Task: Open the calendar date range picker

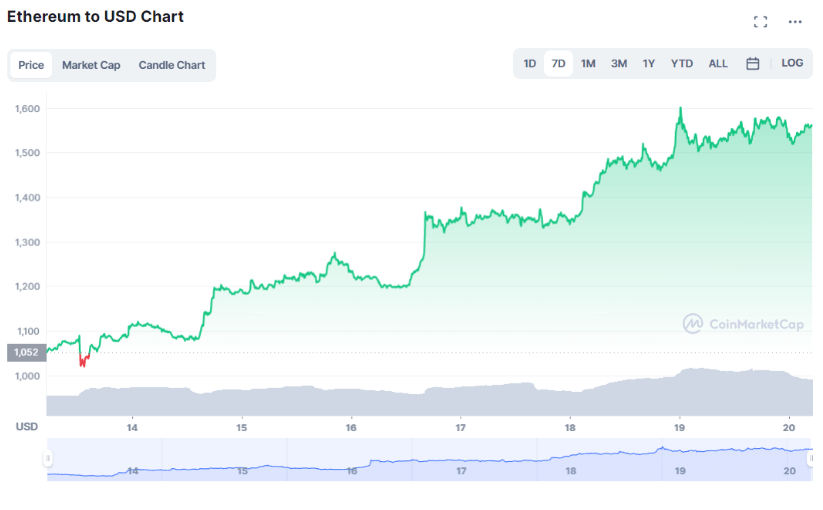Action: (x=753, y=64)
